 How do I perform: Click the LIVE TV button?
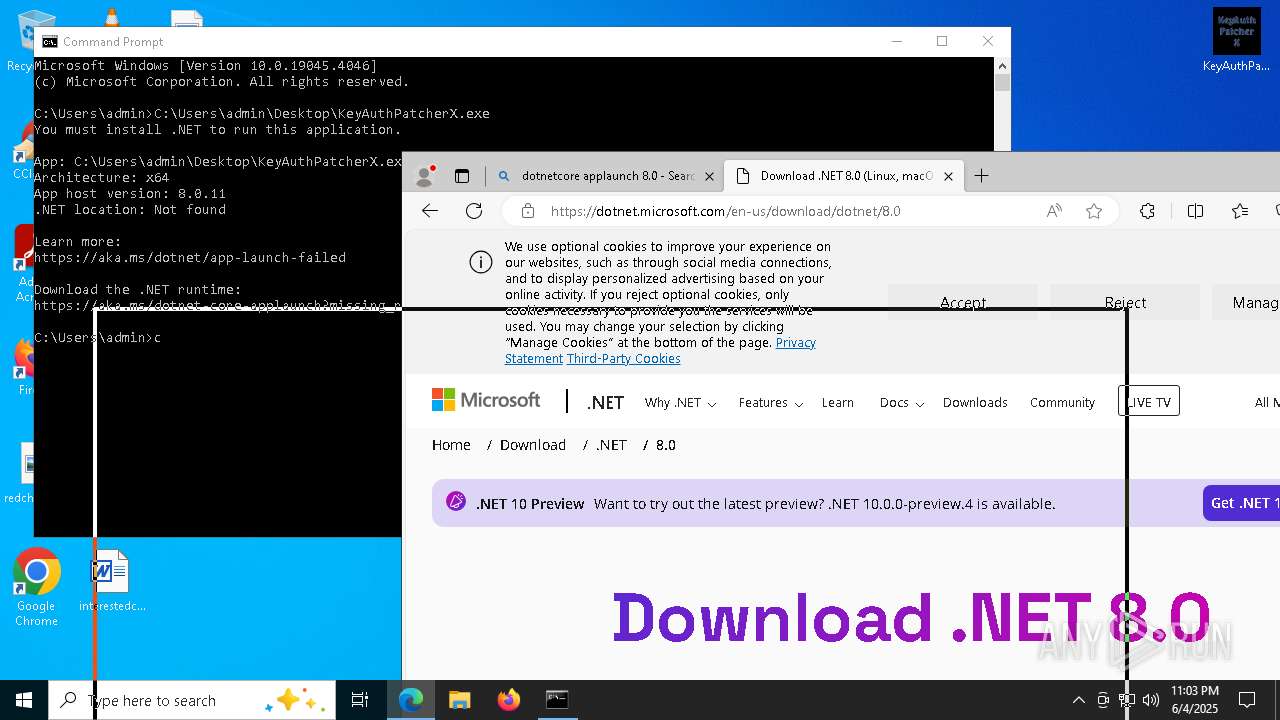coord(1148,401)
